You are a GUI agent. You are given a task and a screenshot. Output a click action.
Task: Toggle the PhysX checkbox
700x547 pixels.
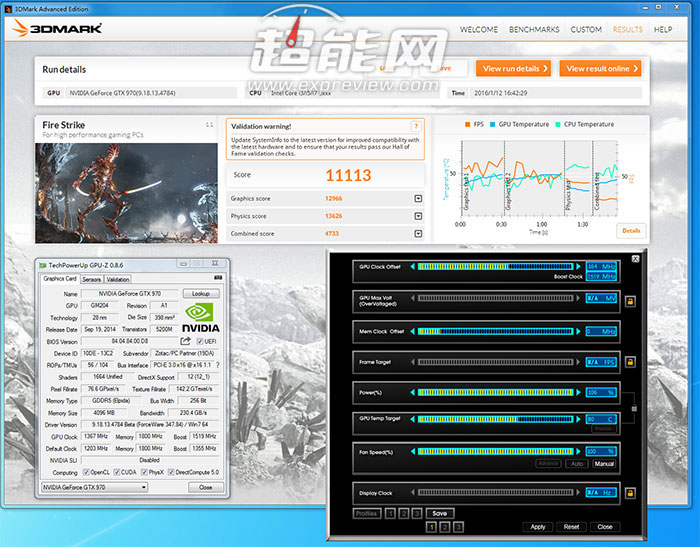pos(144,472)
